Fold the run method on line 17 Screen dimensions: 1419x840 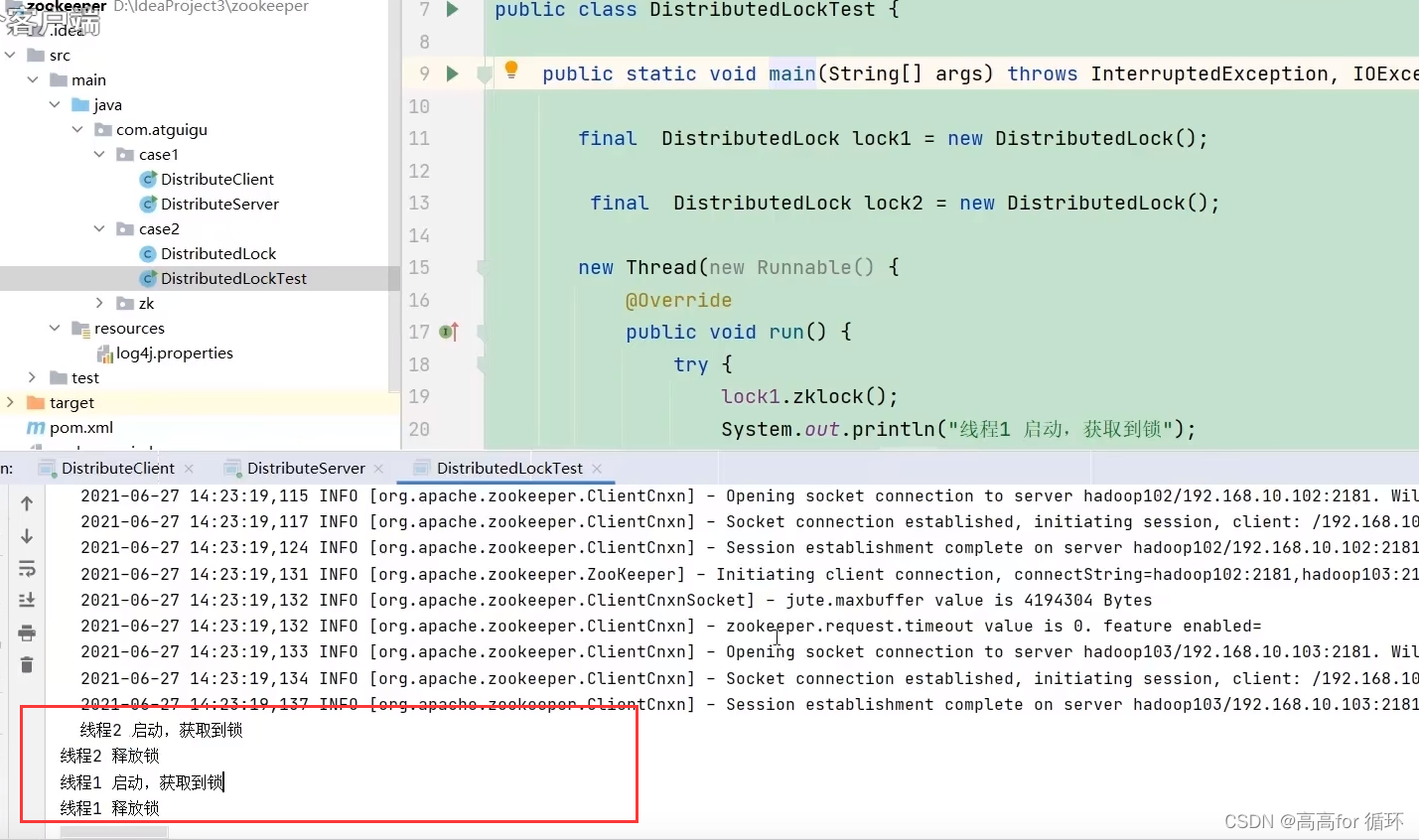tap(483, 332)
